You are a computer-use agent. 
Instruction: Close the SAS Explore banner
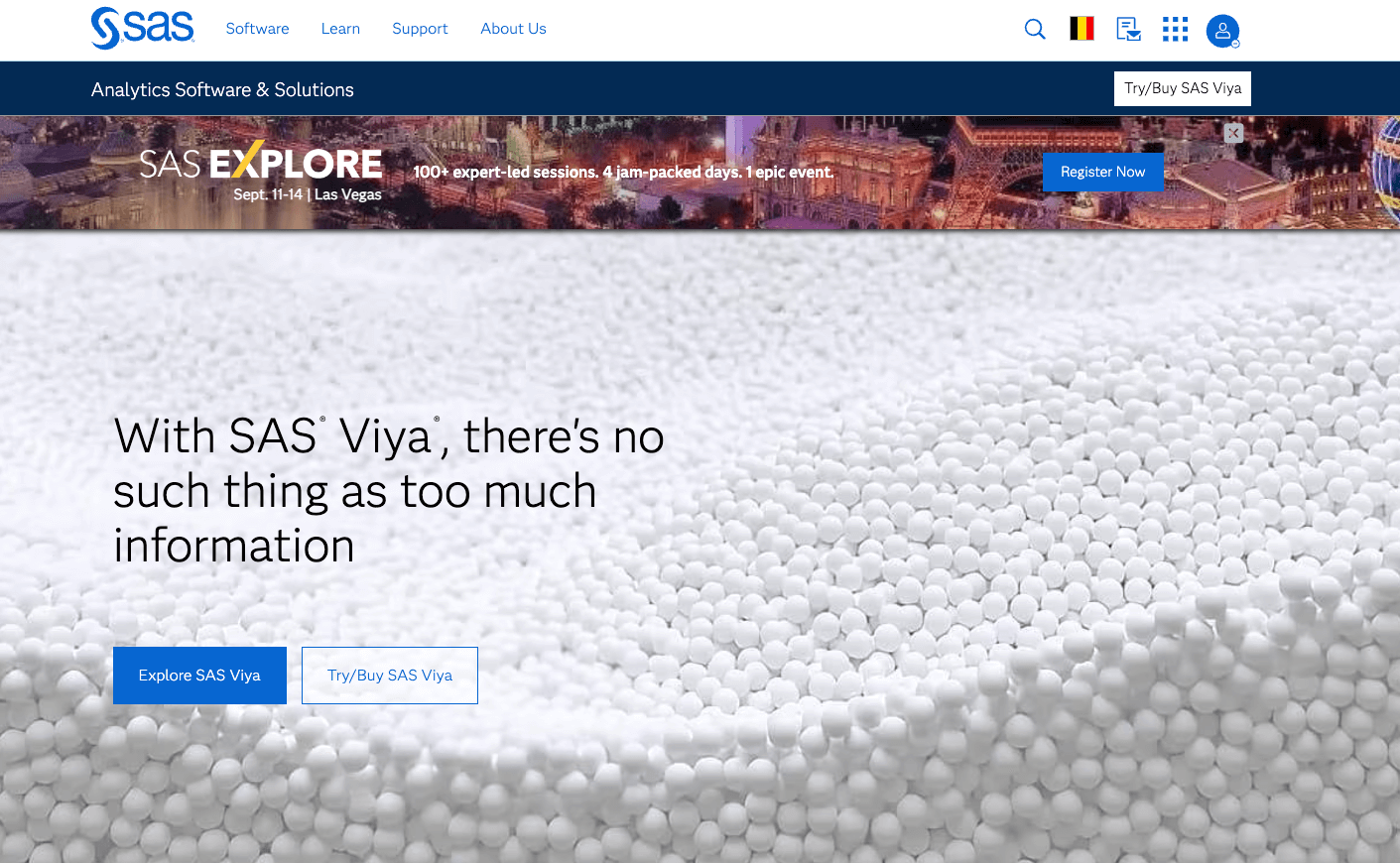[1233, 133]
